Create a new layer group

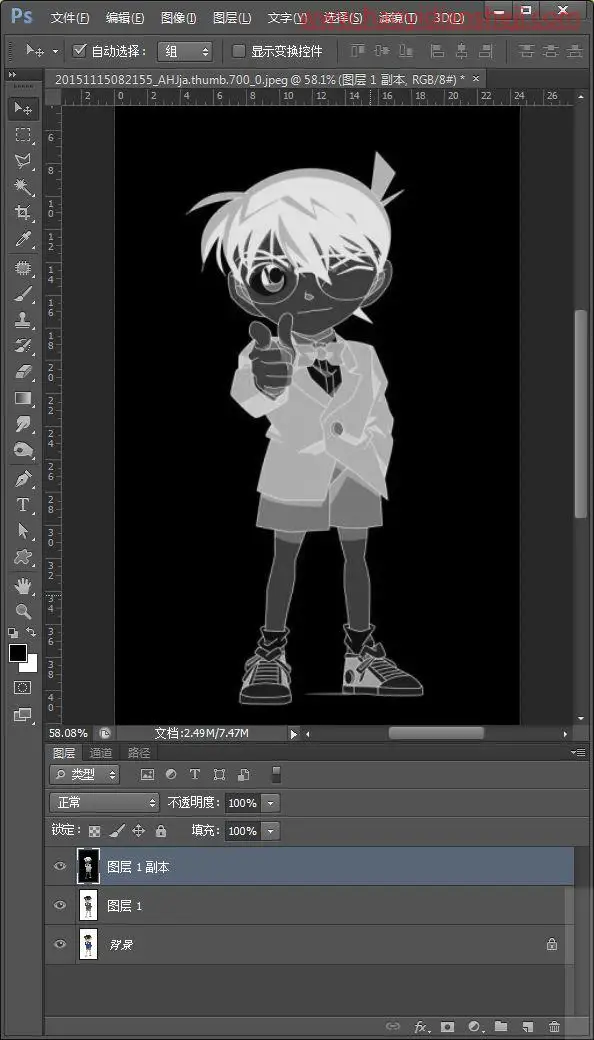pos(501,1027)
